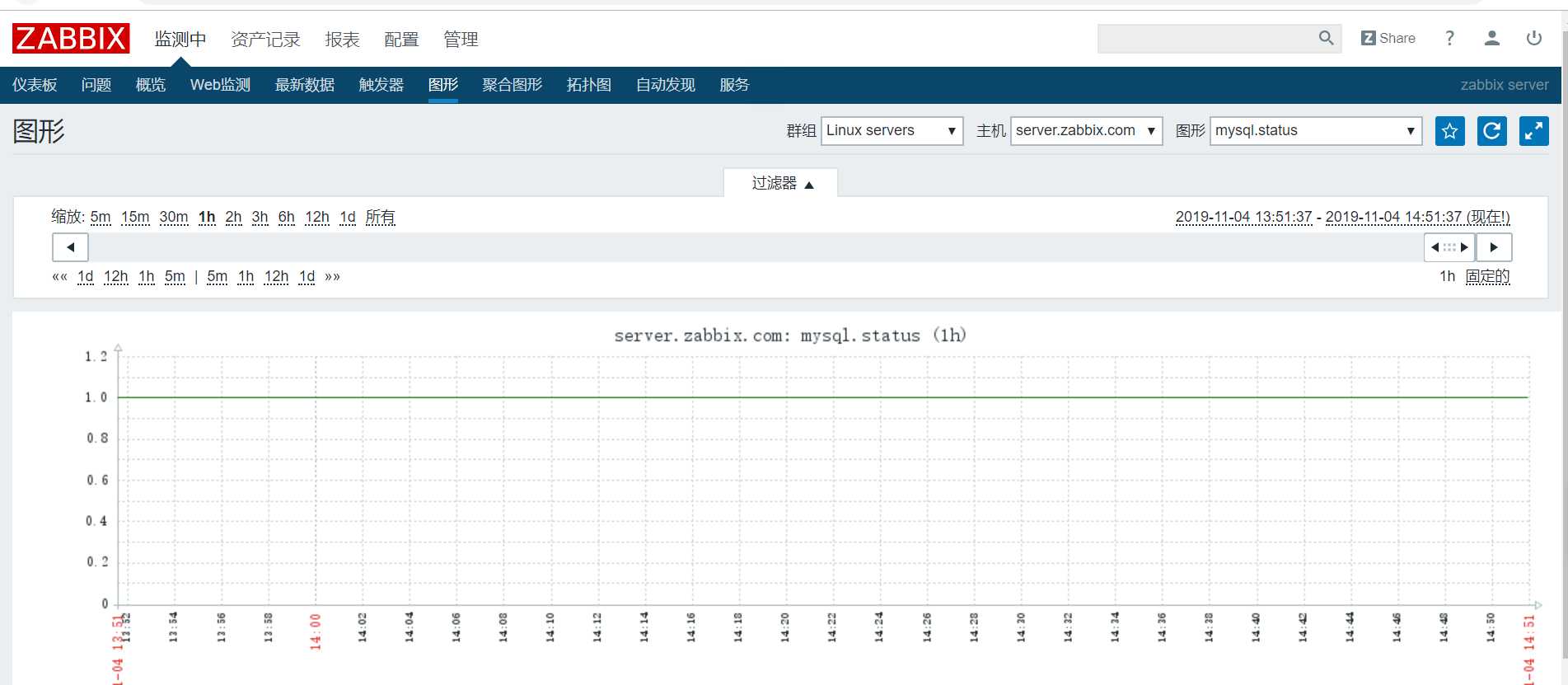This screenshot has height=685, width=1568.
Task: Go to 聚合图形 submenu
Action: click(513, 85)
